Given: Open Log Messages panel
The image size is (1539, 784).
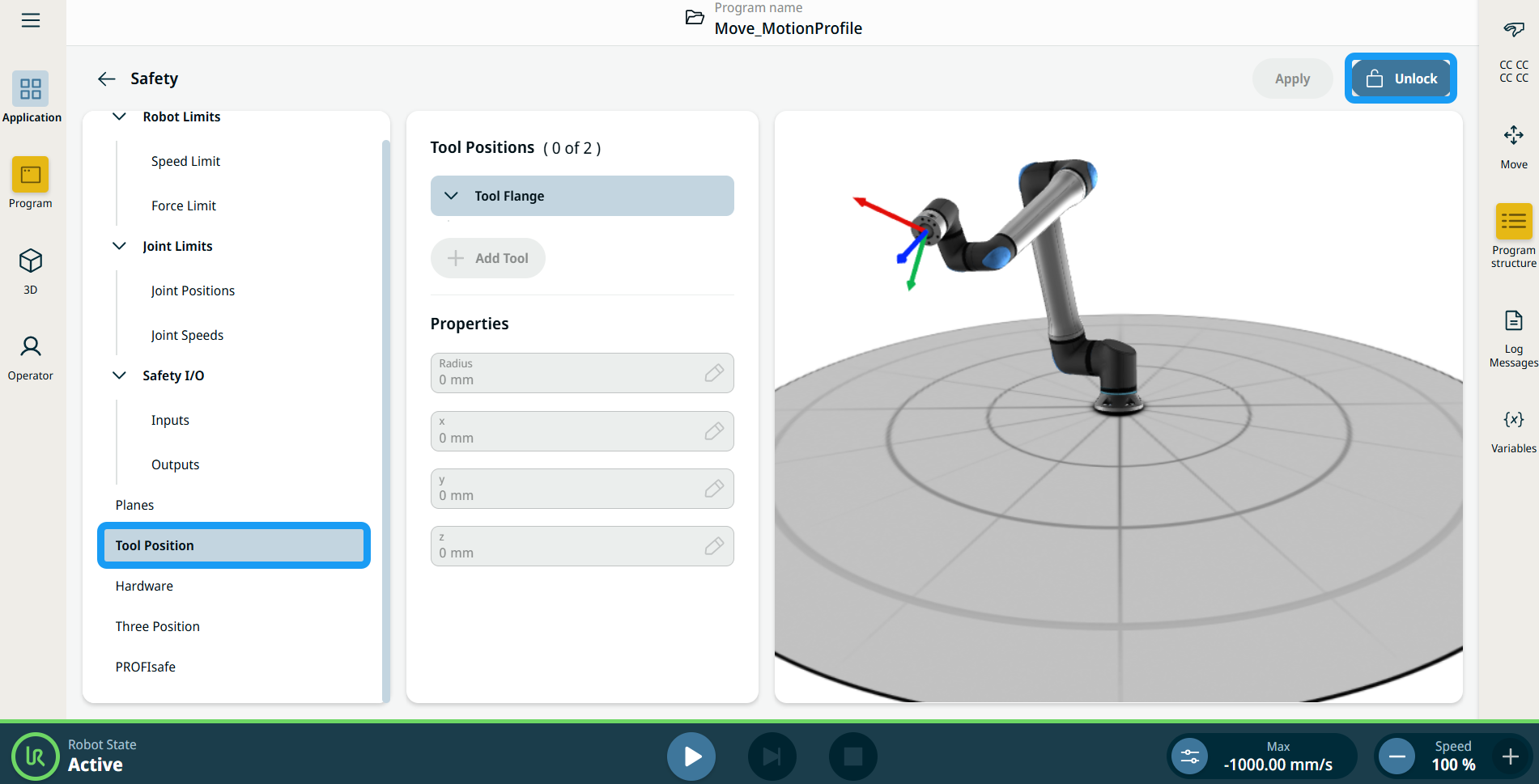Looking at the screenshot, I should point(1513,338).
